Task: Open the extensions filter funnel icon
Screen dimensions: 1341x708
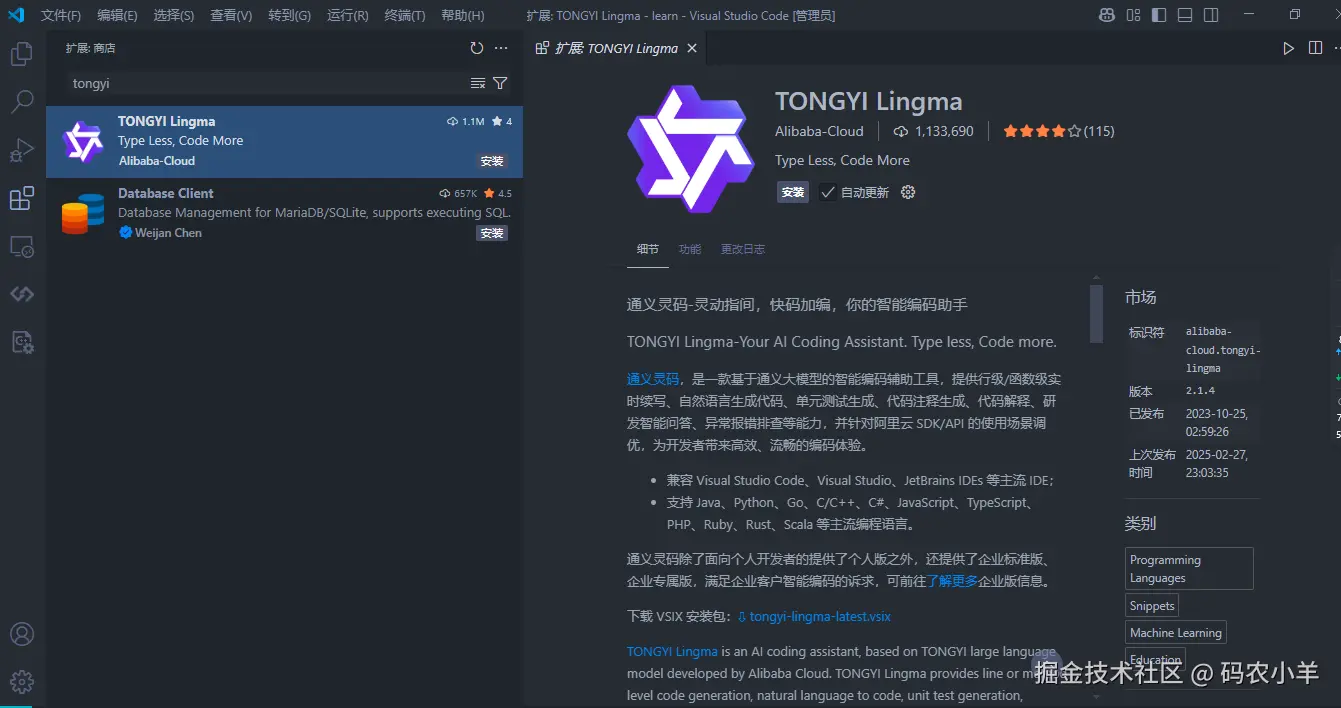Action: coord(500,83)
